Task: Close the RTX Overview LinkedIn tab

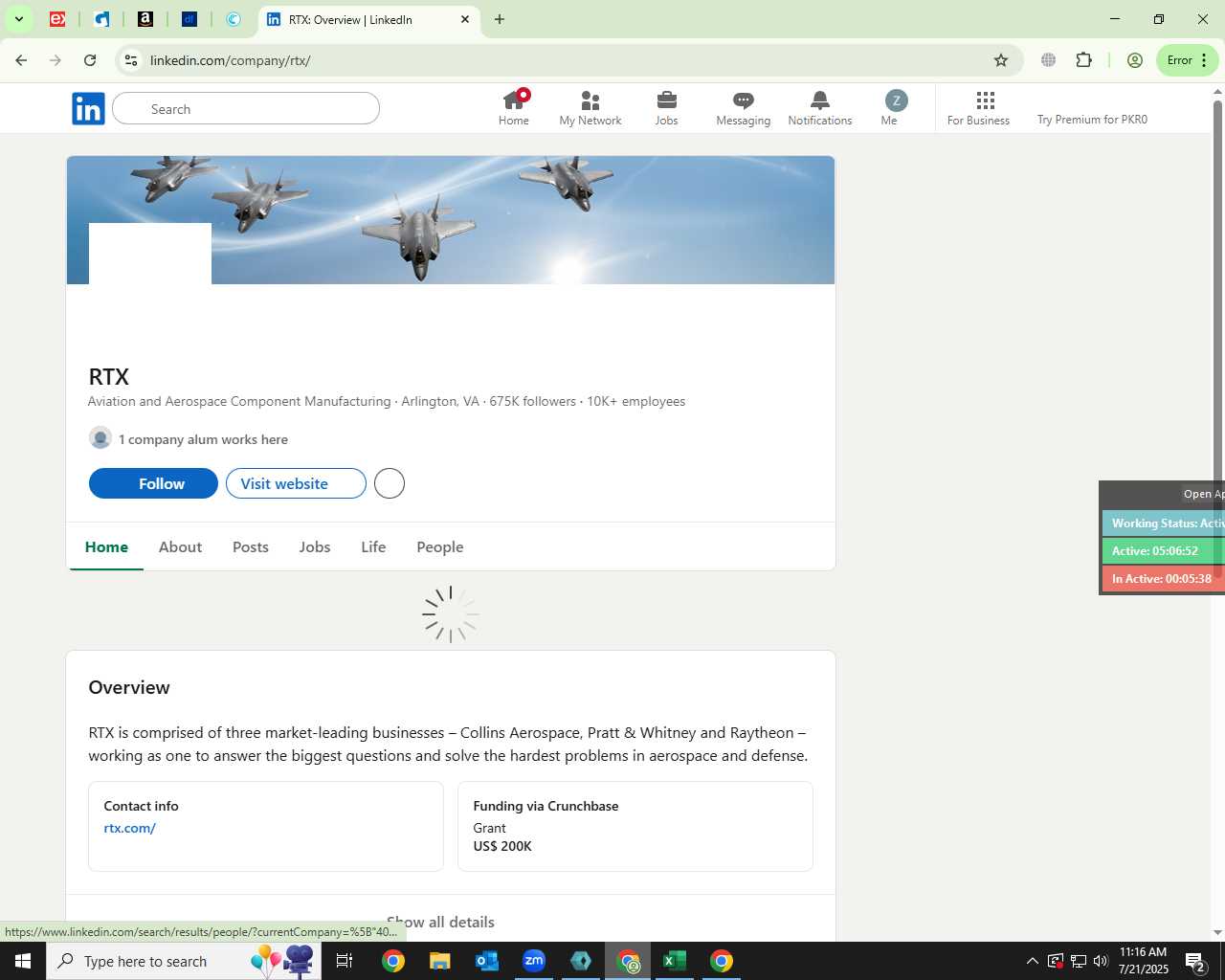Action: 465,19
